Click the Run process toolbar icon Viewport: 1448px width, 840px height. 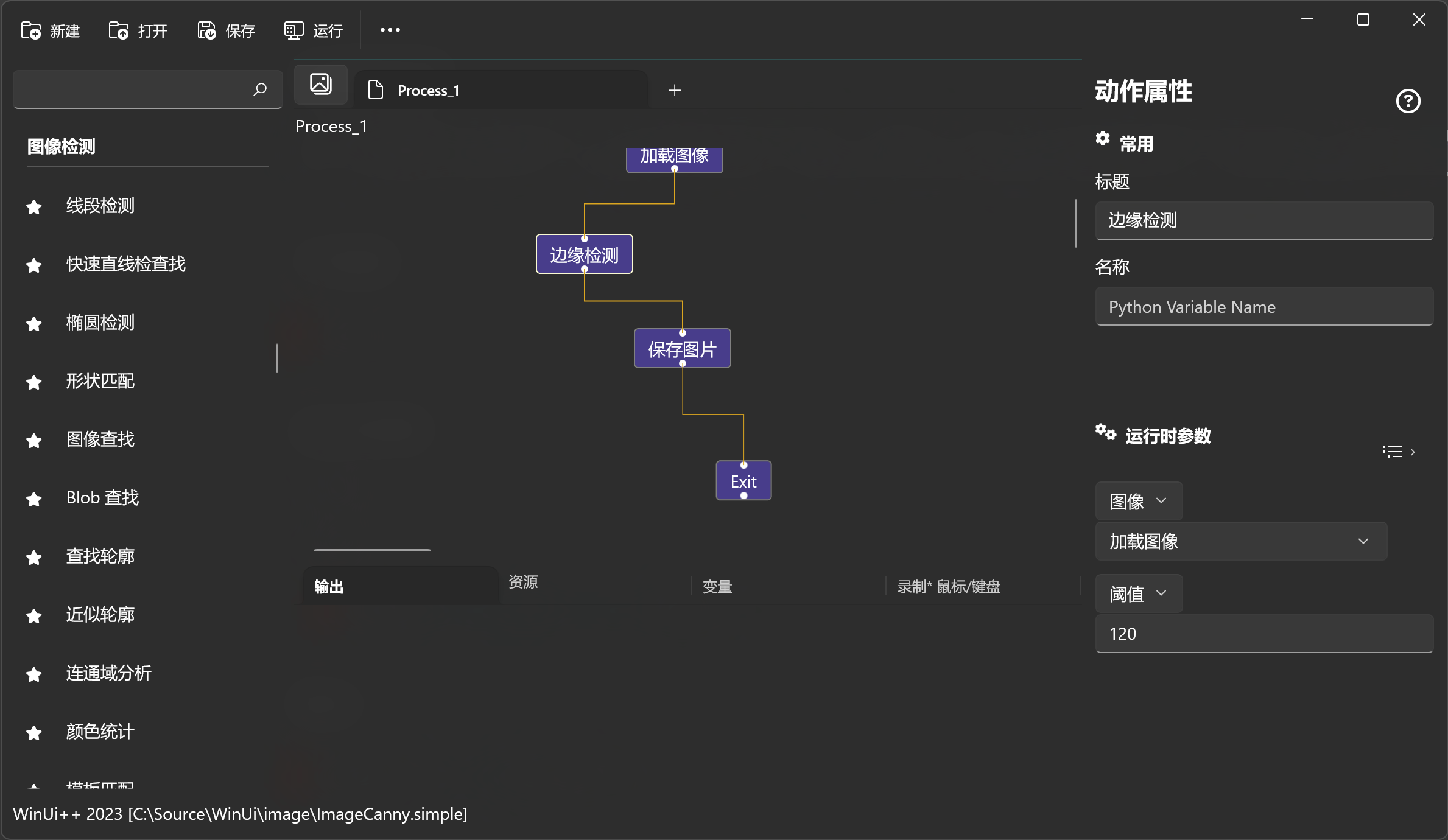[x=293, y=30]
